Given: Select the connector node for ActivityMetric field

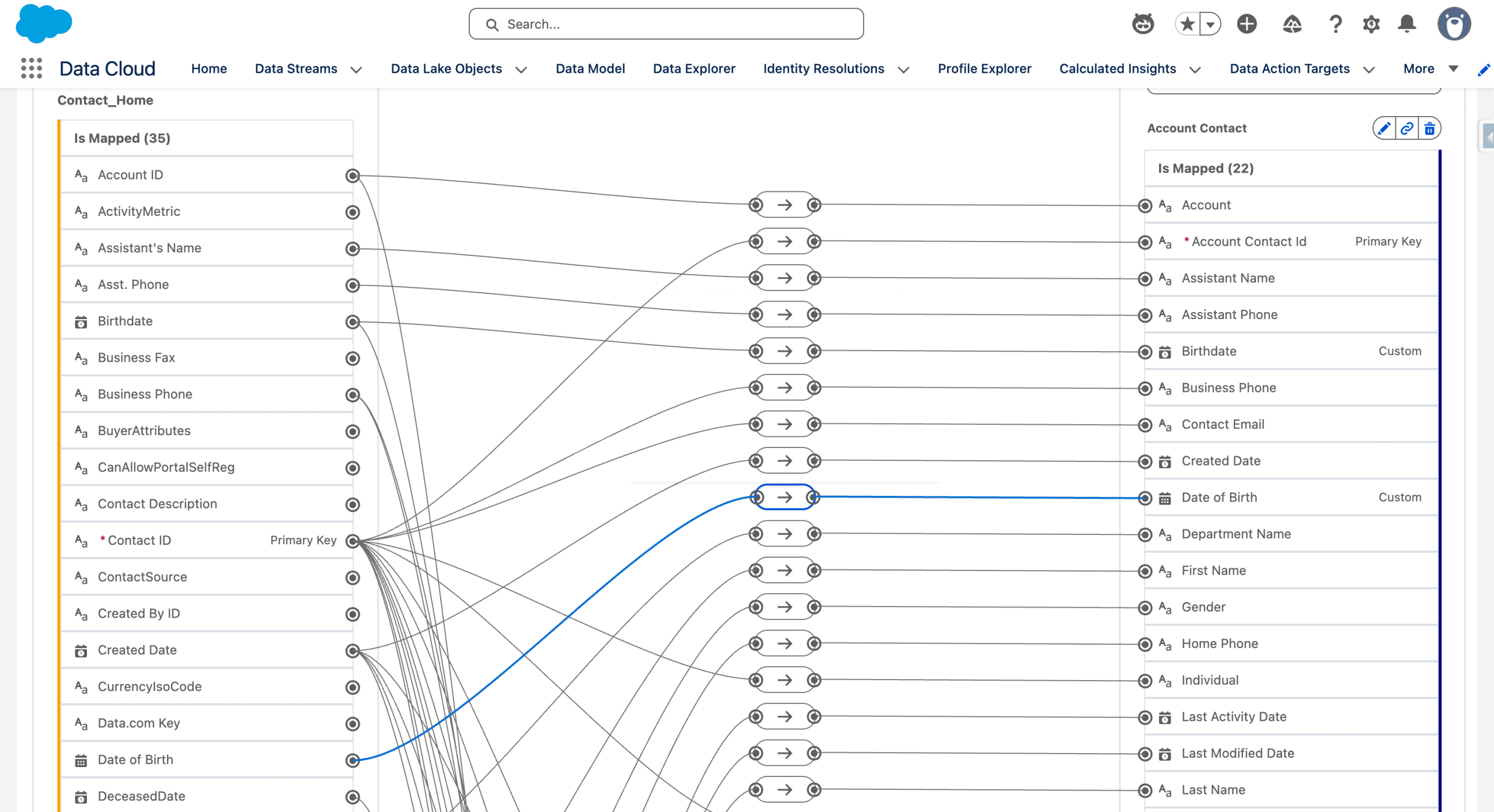Looking at the screenshot, I should [352, 212].
